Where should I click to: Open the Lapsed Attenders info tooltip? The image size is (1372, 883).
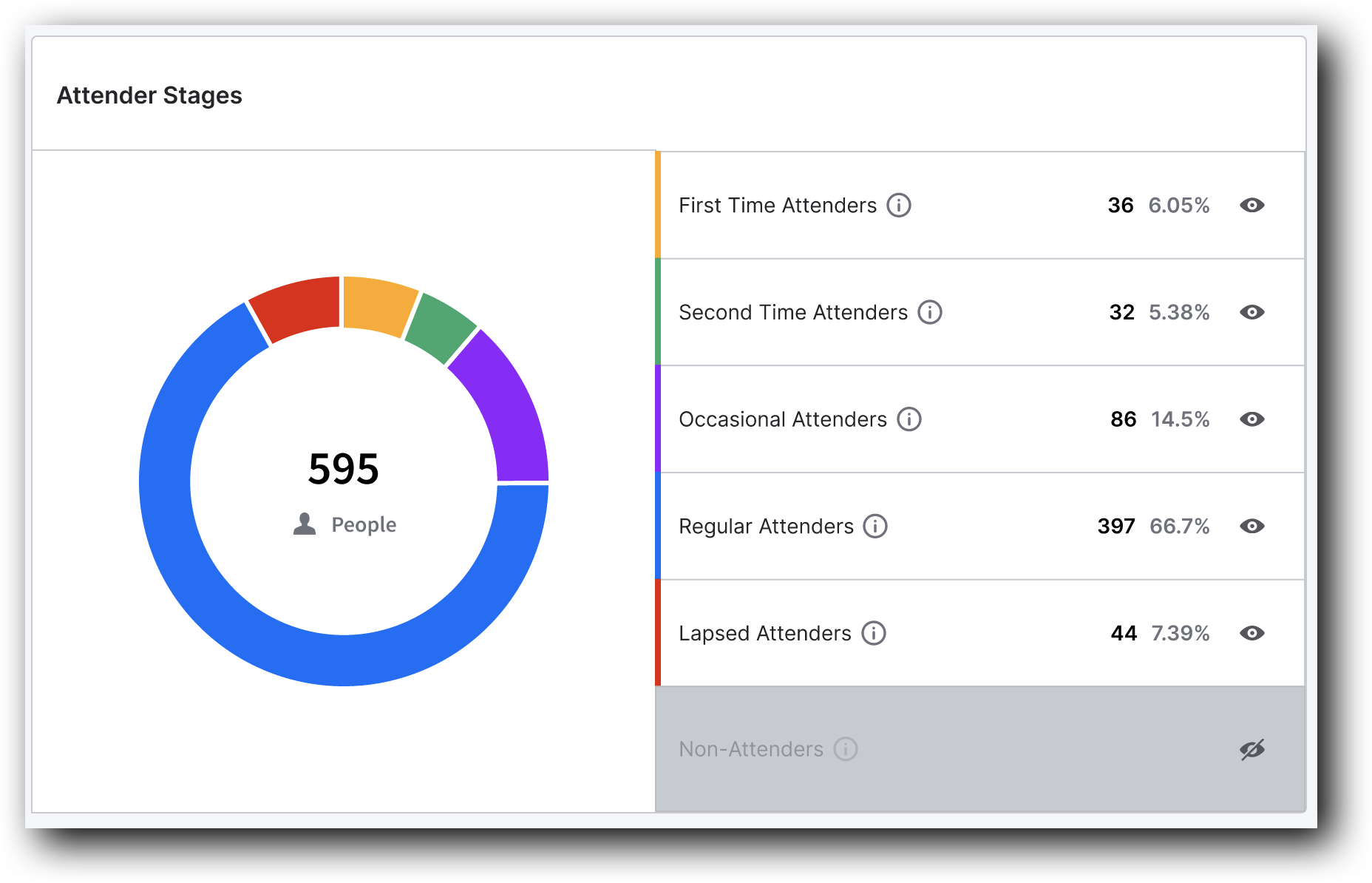click(874, 633)
